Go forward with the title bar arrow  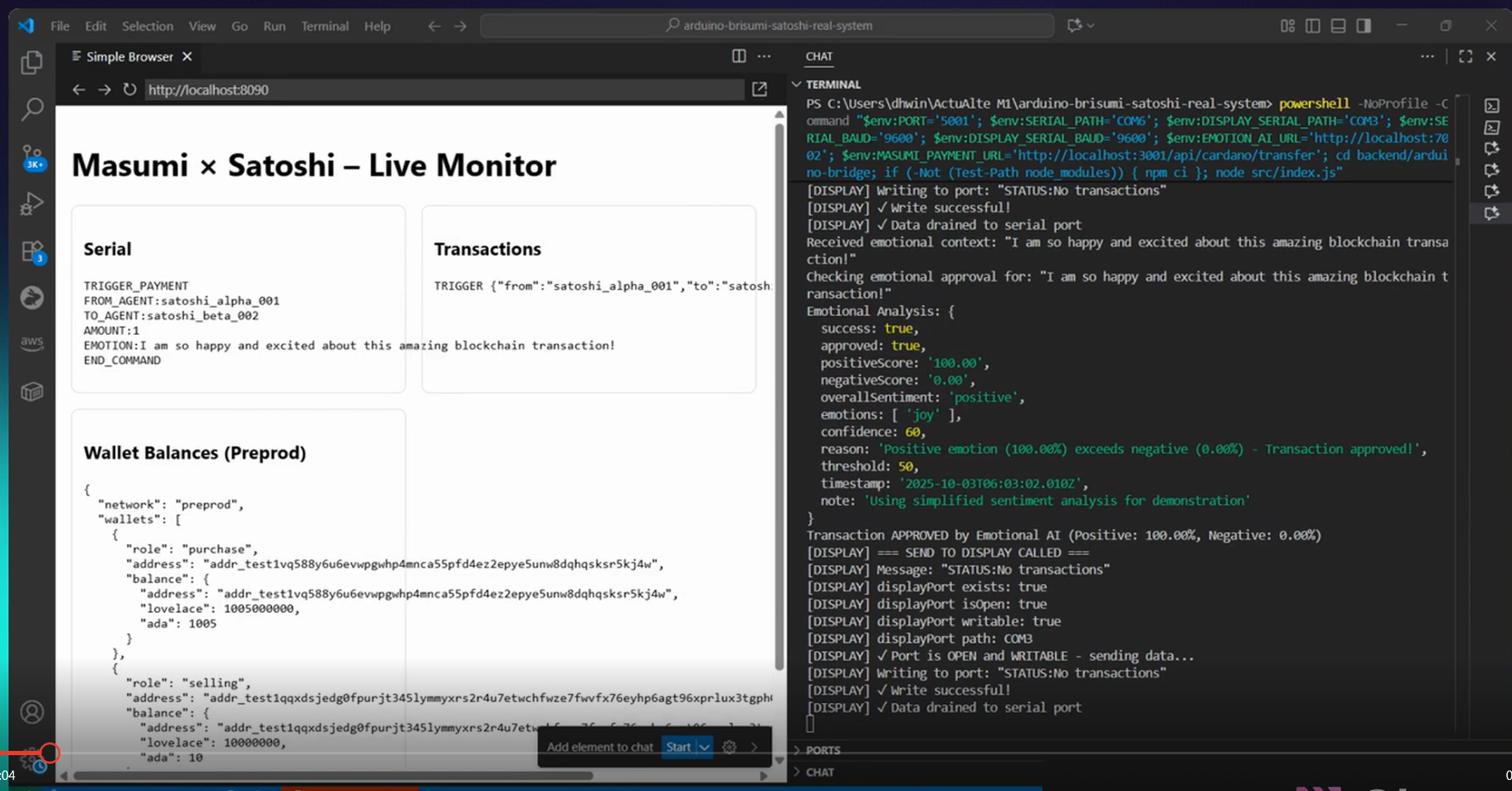(460, 26)
